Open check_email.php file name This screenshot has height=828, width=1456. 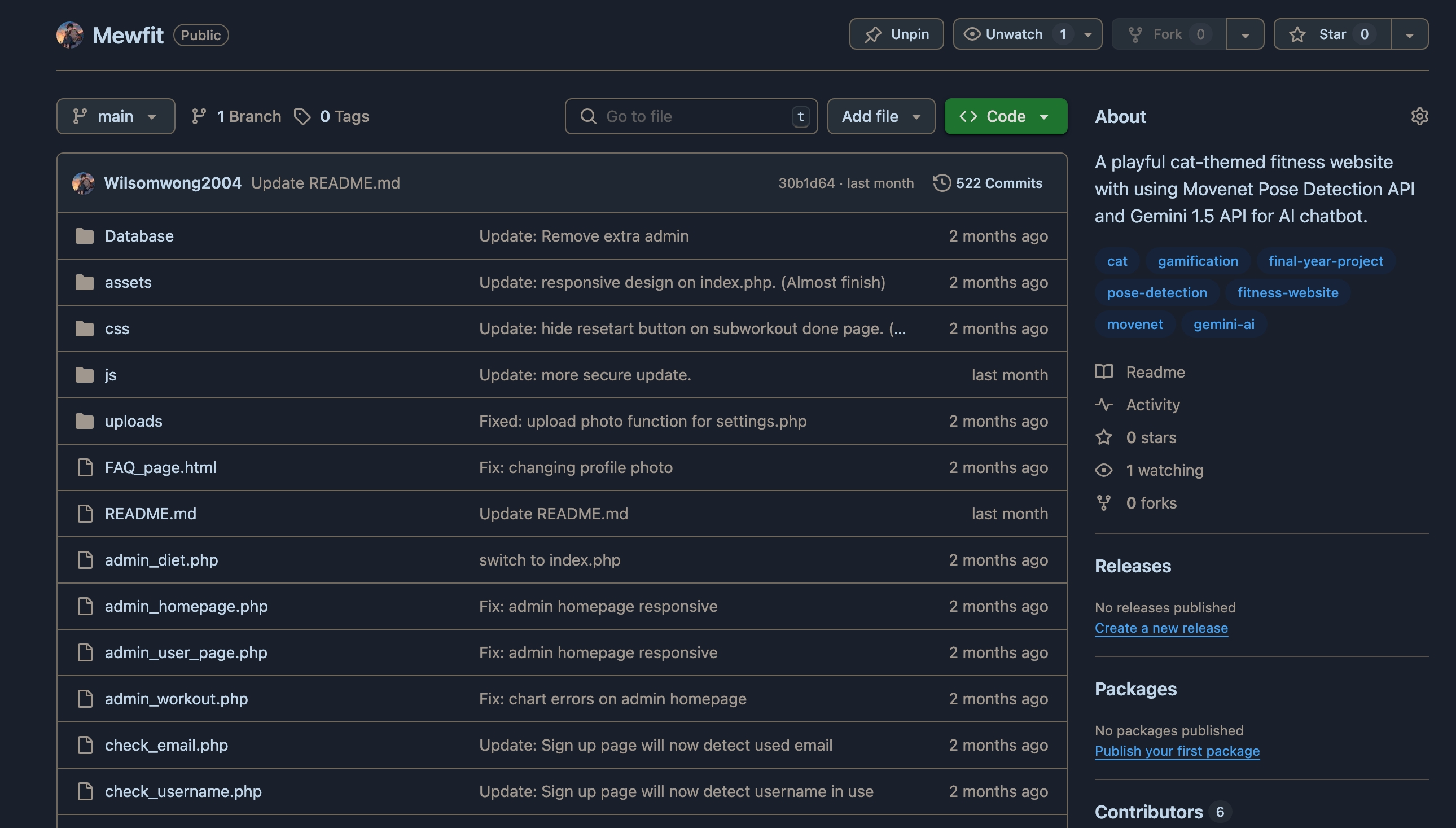click(166, 745)
